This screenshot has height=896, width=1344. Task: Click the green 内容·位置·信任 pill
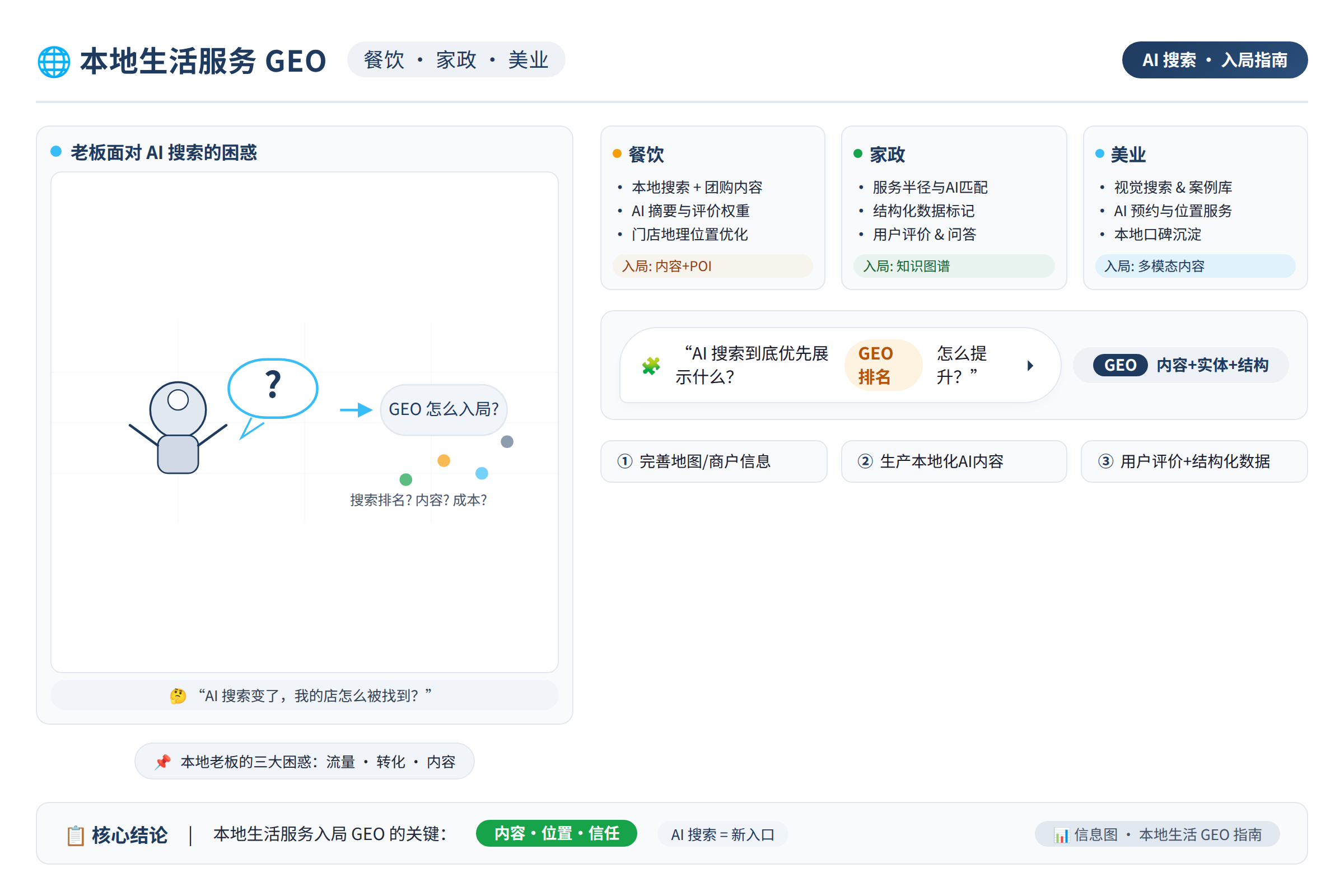pos(557,834)
